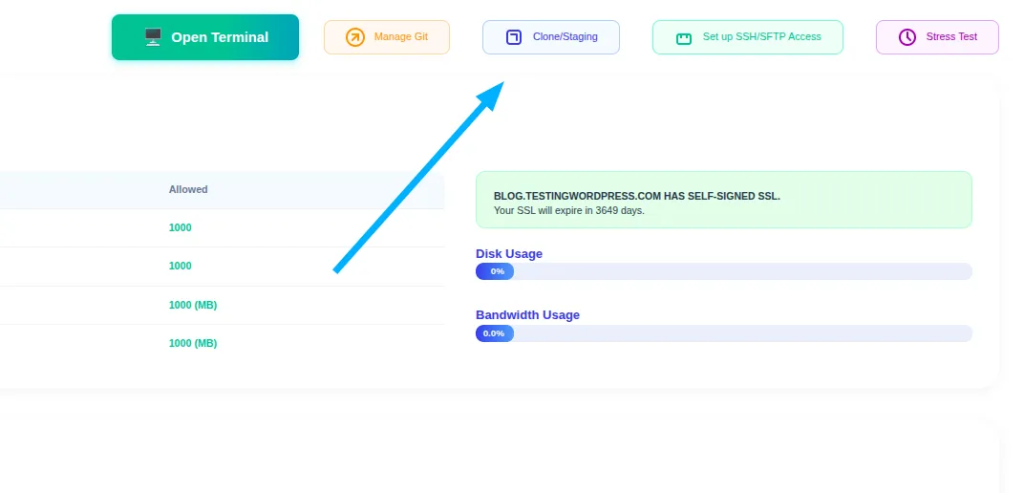Click the self-signed SSL notice heading
The height and width of the screenshot is (493, 1024).
click(636, 196)
